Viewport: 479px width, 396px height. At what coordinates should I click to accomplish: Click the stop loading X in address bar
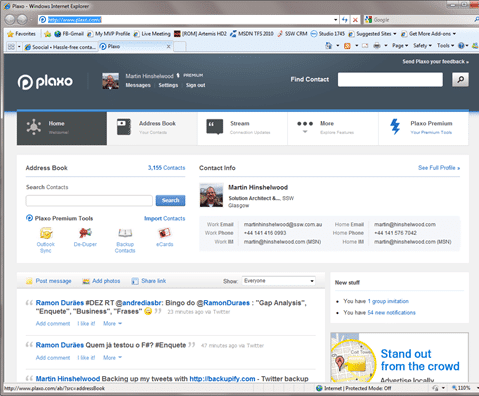355,20
